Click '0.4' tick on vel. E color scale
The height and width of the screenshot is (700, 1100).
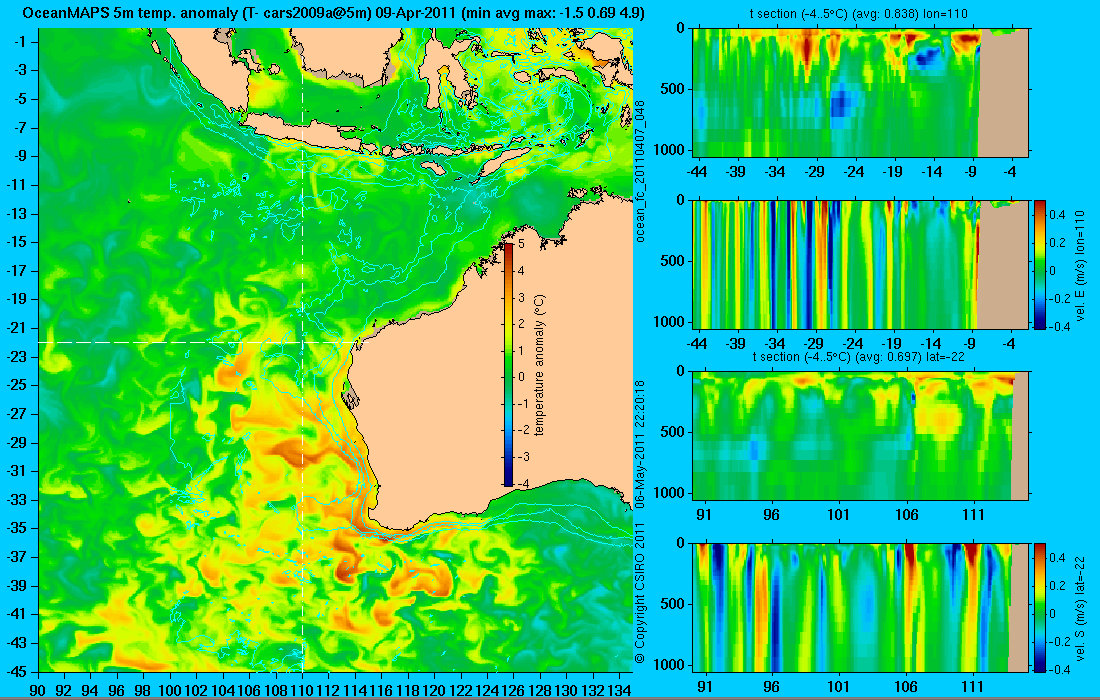1058,215
